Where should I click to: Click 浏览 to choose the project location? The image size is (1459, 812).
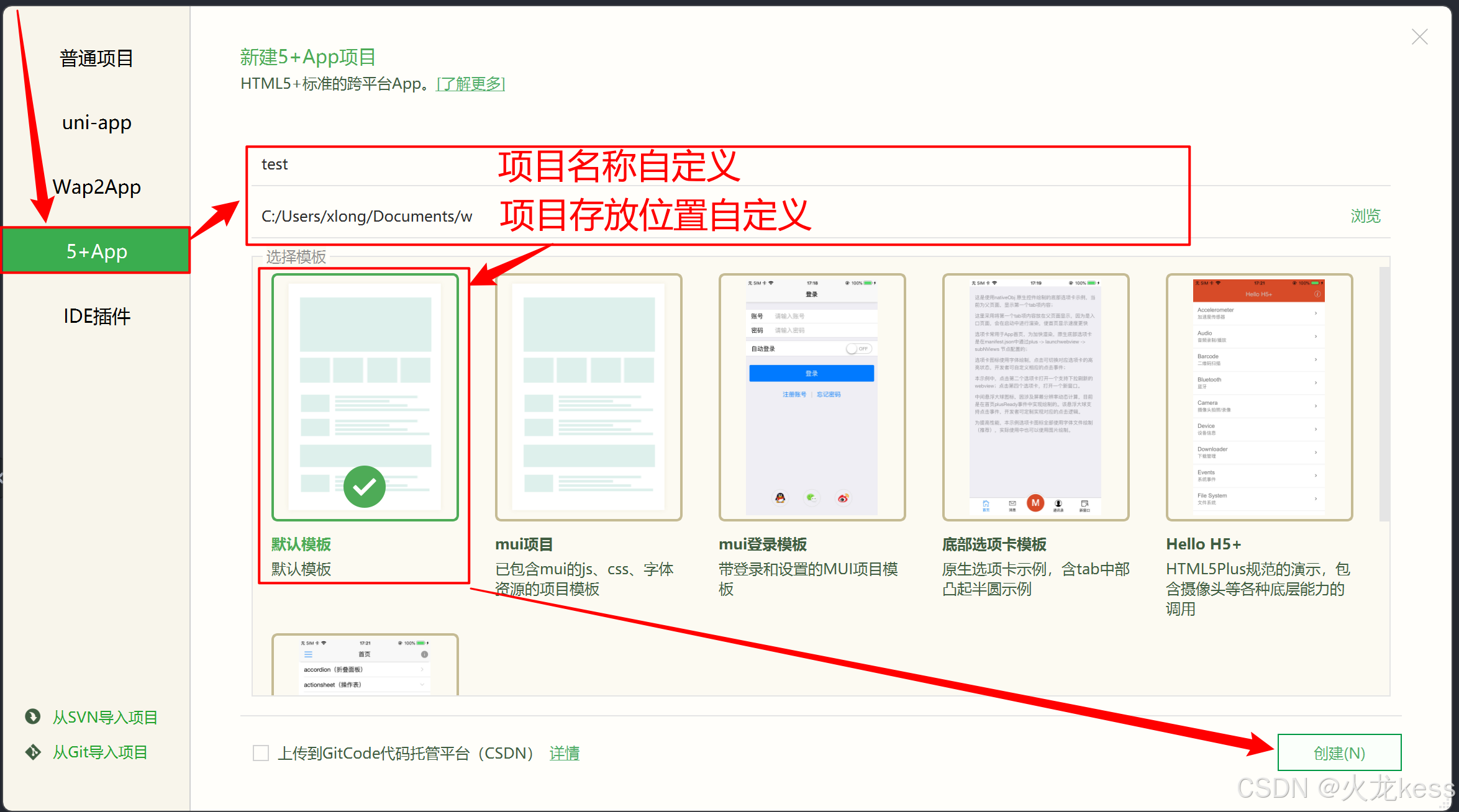coord(1365,216)
